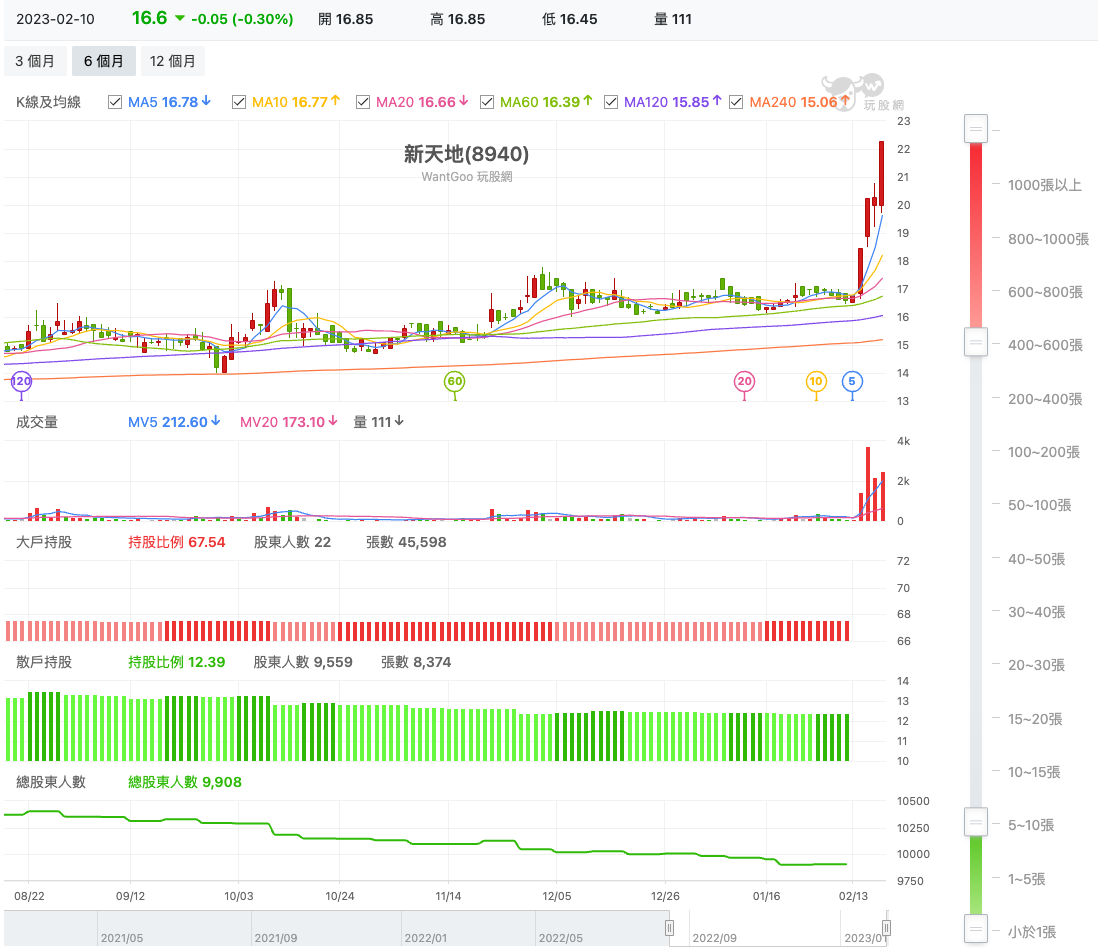1098x948 pixels.
Task: Switch to the 12 個月 time range tab
Action: [172, 61]
